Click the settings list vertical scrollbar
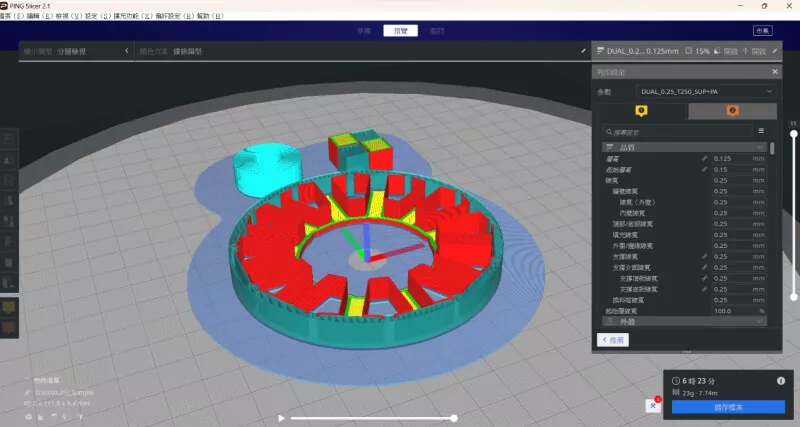Viewport: 800px width, 427px height. (x=772, y=148)
